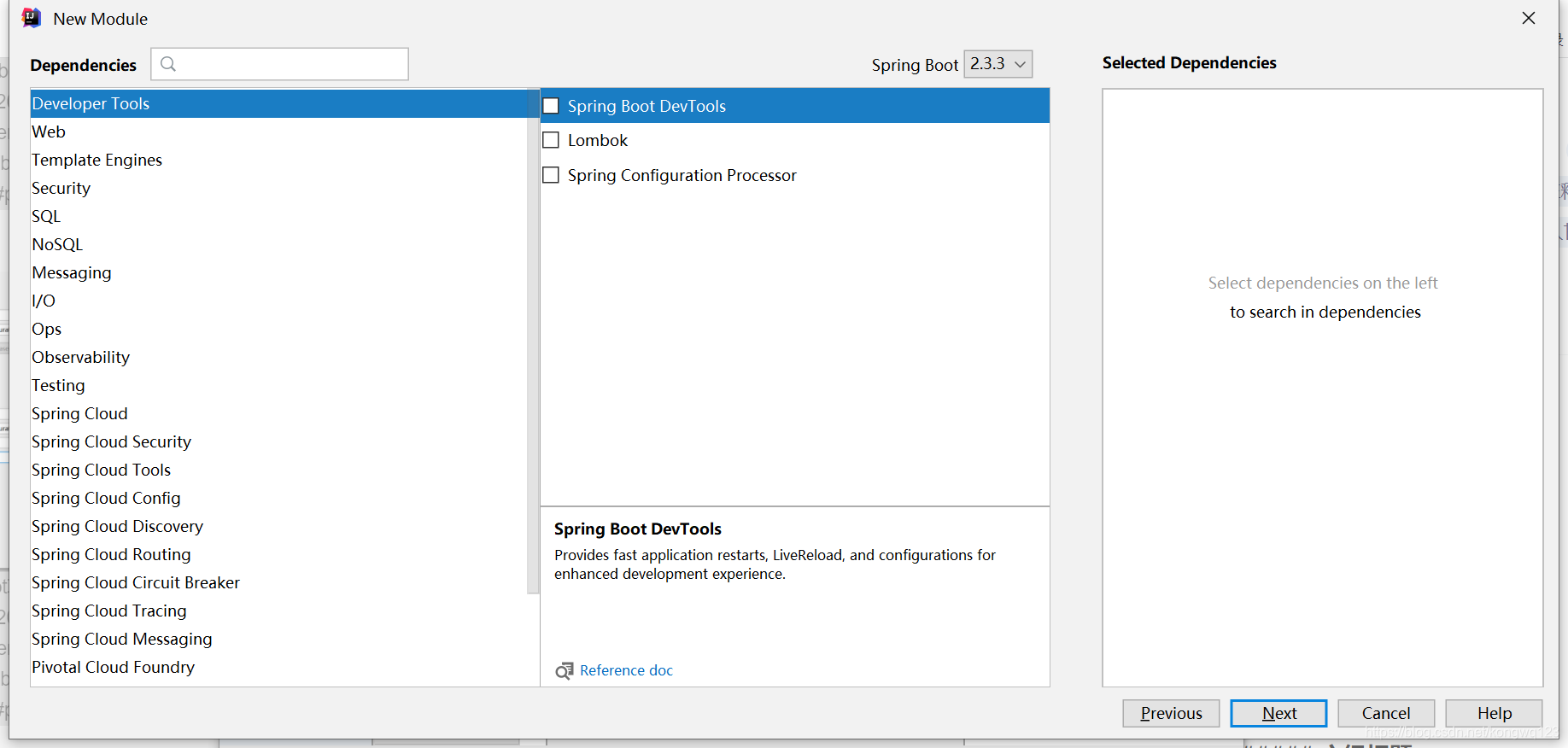Click the category list vertical scrollbar

[x=534, y=342]
